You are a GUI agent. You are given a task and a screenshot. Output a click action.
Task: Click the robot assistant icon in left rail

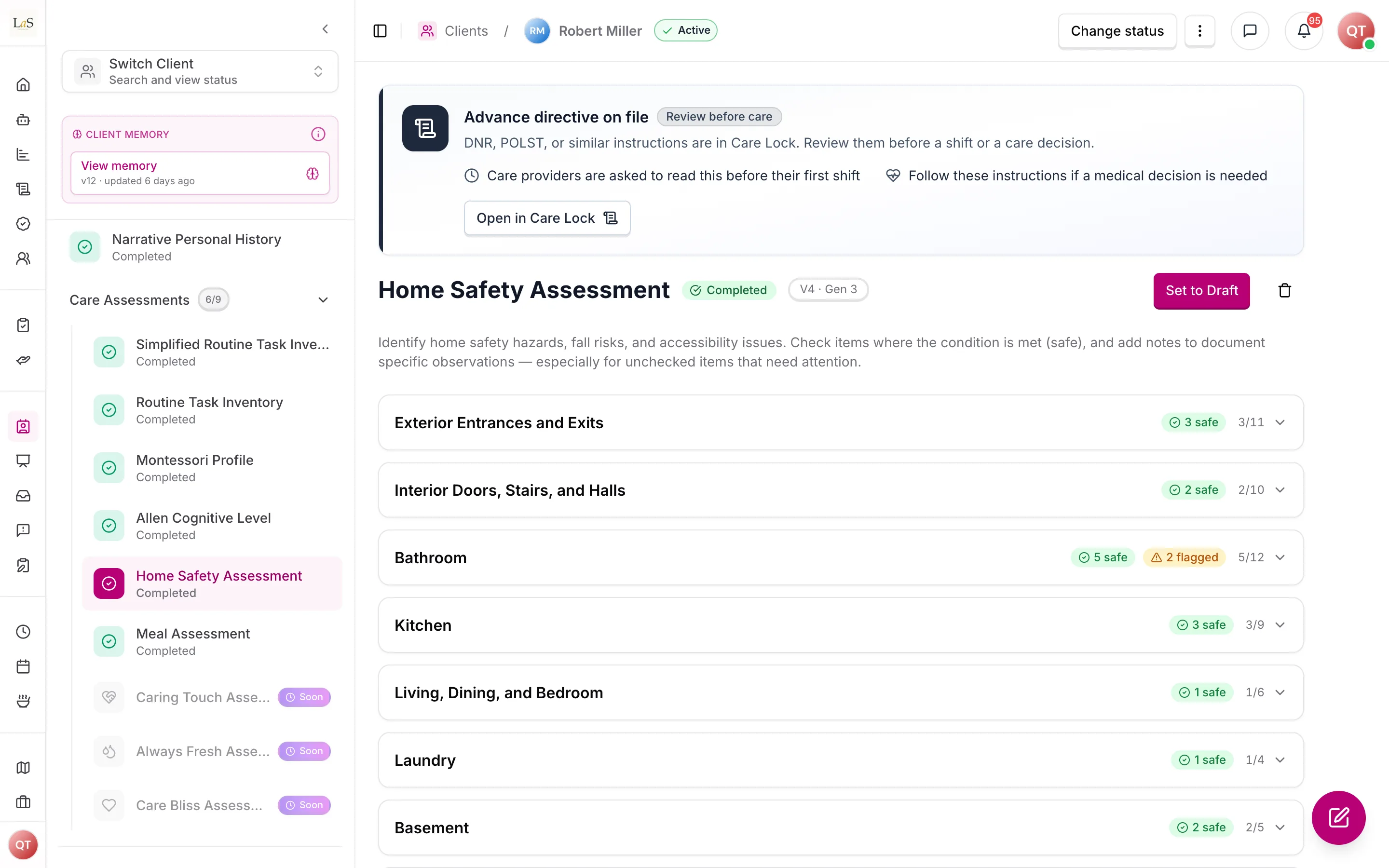(23, 120)
